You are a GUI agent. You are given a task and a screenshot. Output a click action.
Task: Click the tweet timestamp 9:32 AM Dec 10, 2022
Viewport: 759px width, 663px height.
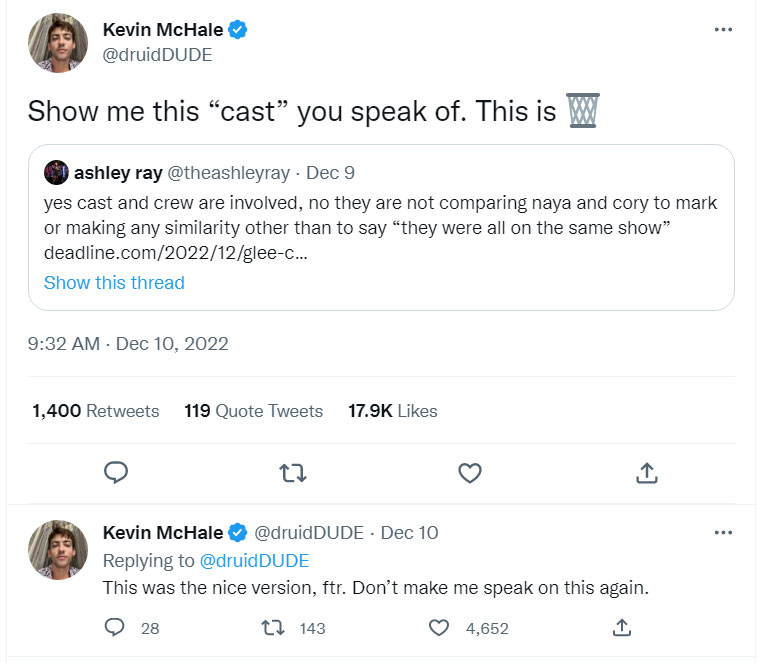[x=128, y=344]
